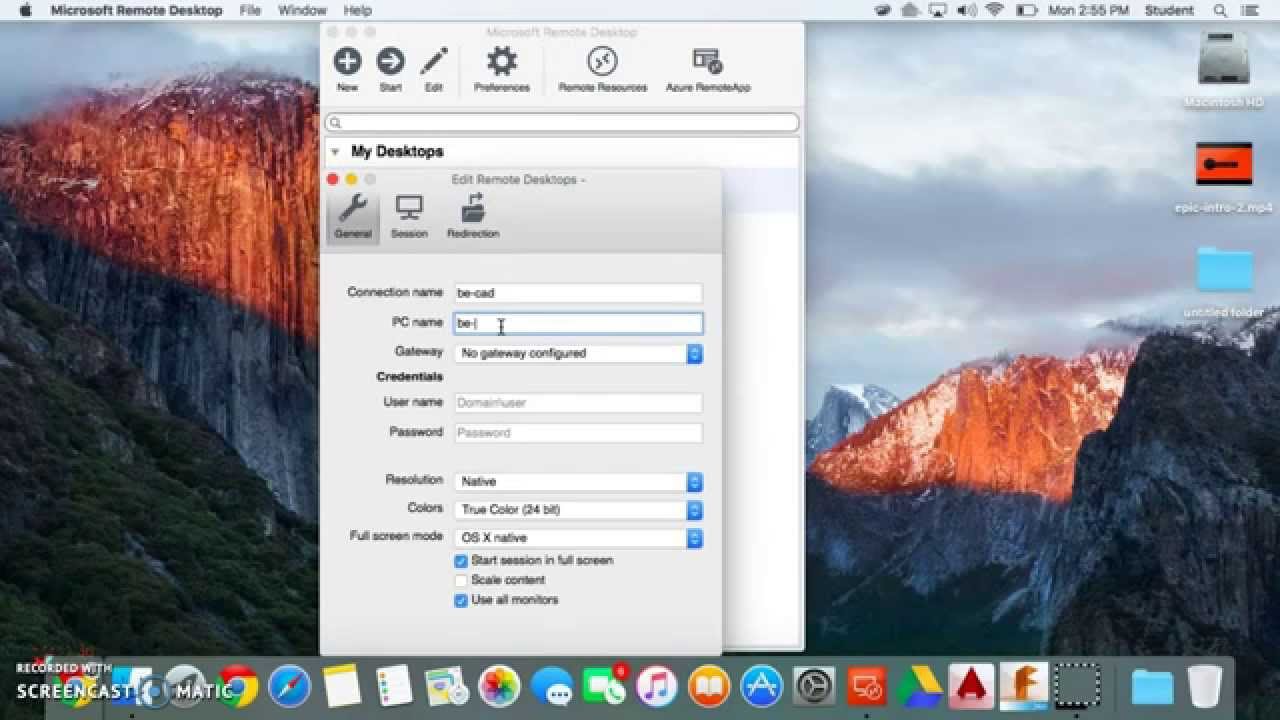Click the clock showing Mon 2:55 PM
This screenshot has height=720, width=1280.
point(1088,10)
